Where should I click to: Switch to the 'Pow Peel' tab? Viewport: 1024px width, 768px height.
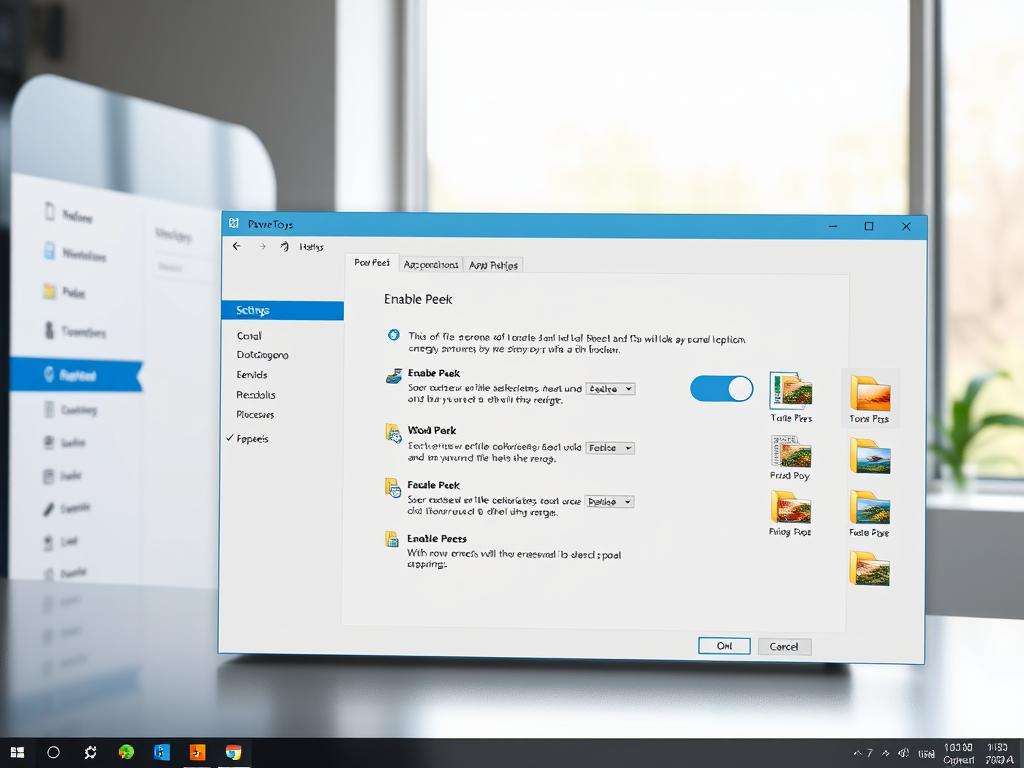coord(372,263)
